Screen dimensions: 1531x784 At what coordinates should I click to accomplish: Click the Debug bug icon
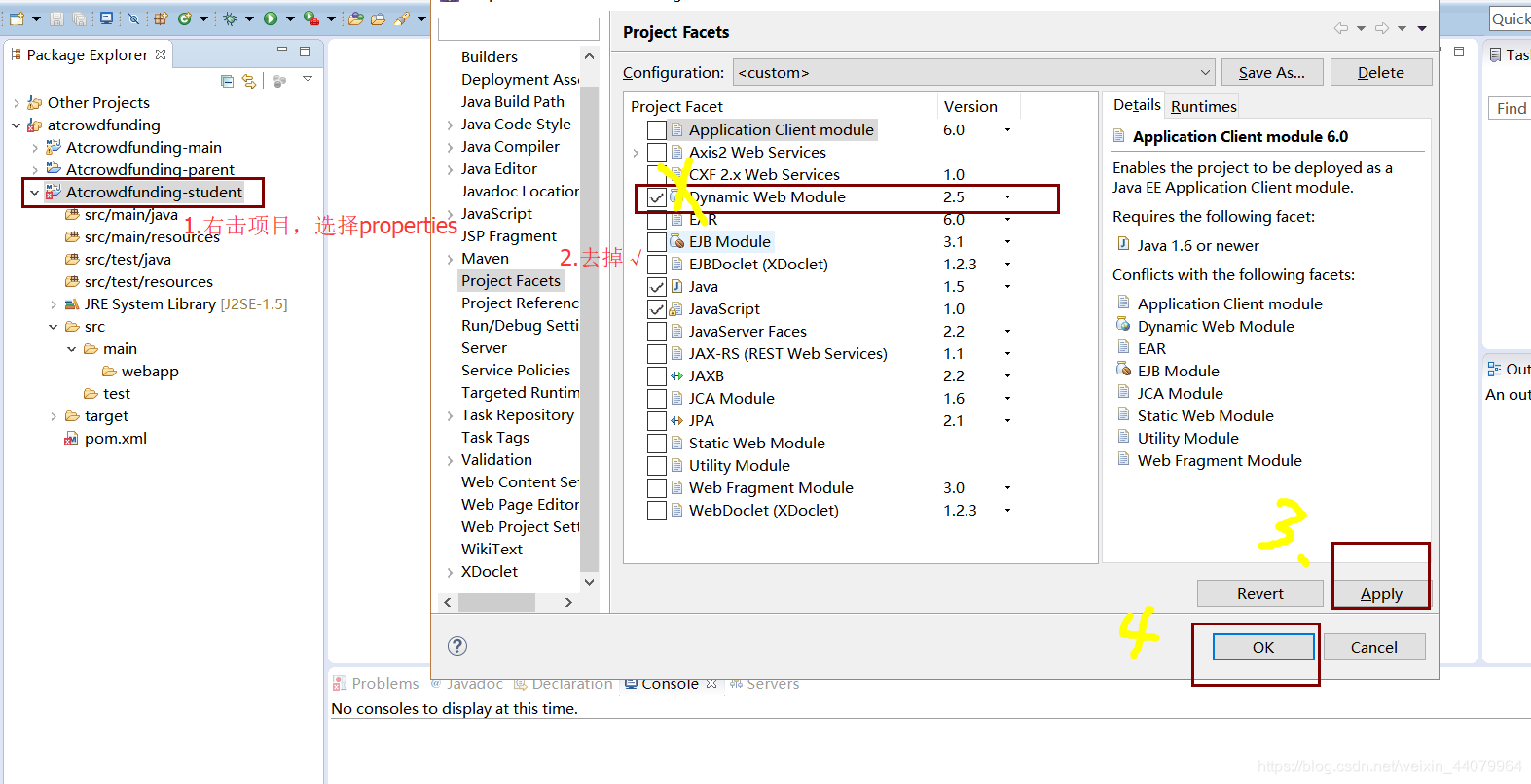coord(230,18)
